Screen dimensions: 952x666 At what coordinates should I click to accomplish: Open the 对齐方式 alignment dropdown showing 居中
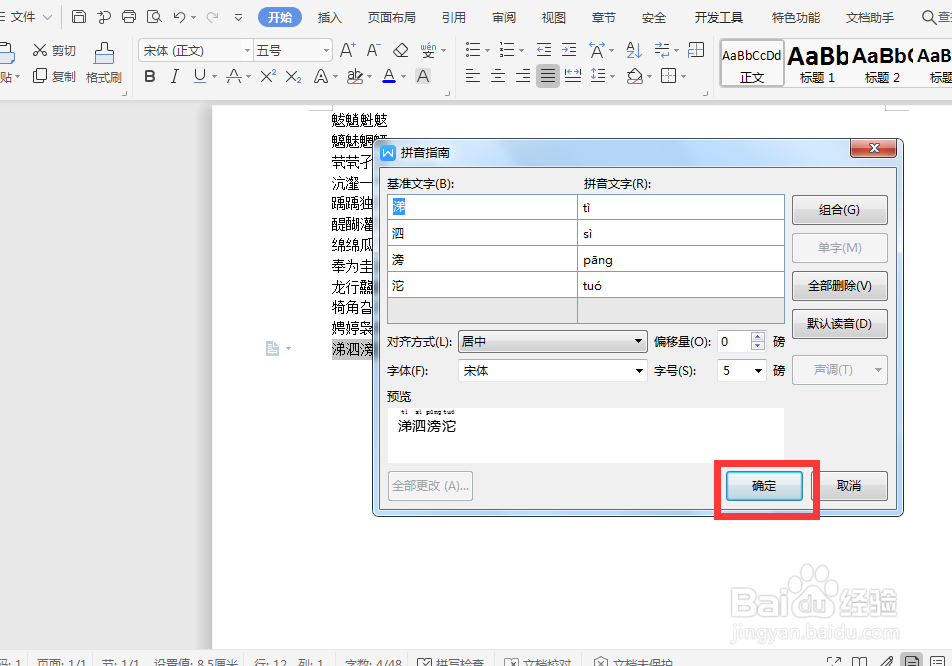tap(553, 341)
